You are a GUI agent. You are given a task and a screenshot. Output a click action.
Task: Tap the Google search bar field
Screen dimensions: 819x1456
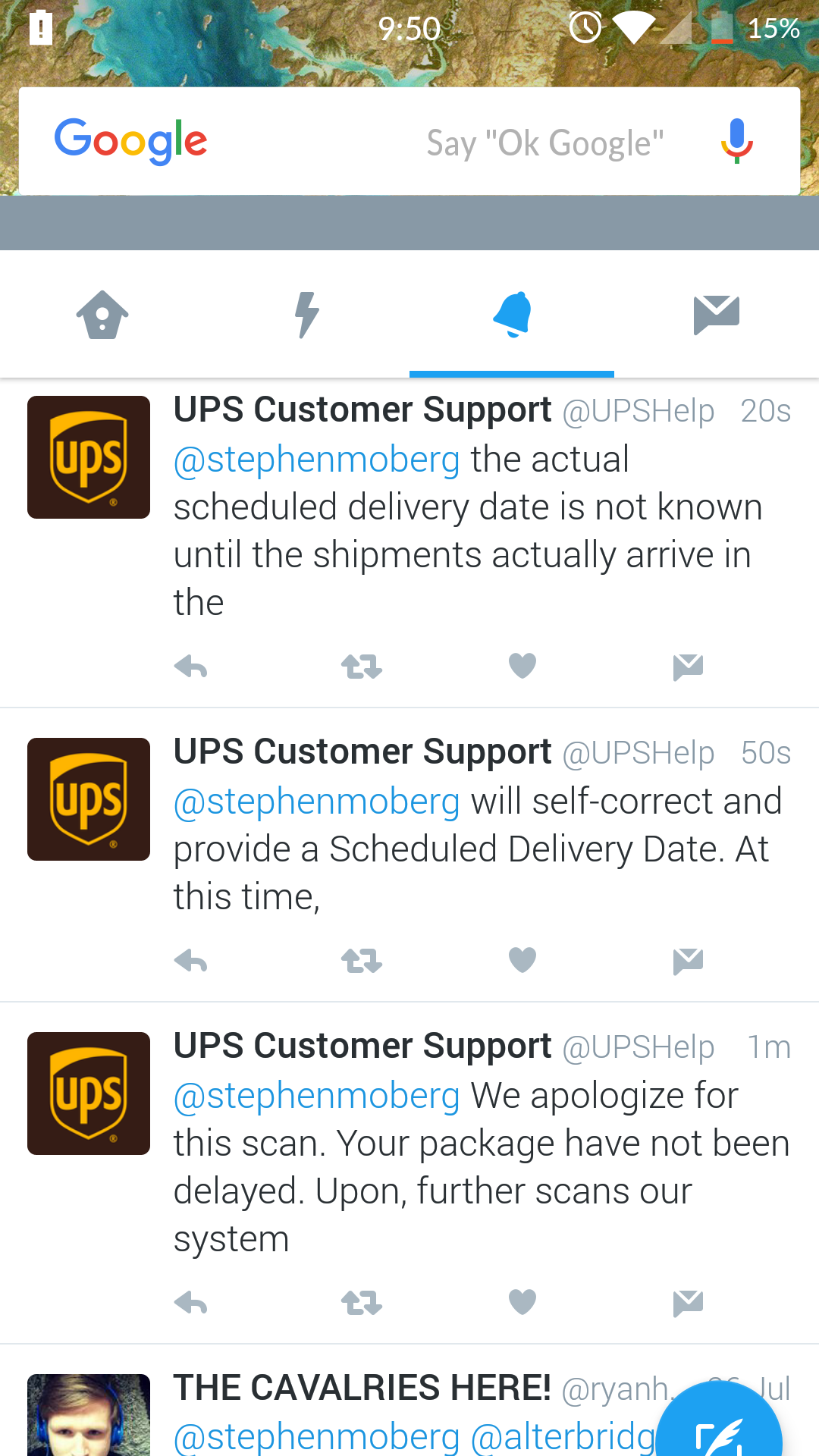point(409,141)
